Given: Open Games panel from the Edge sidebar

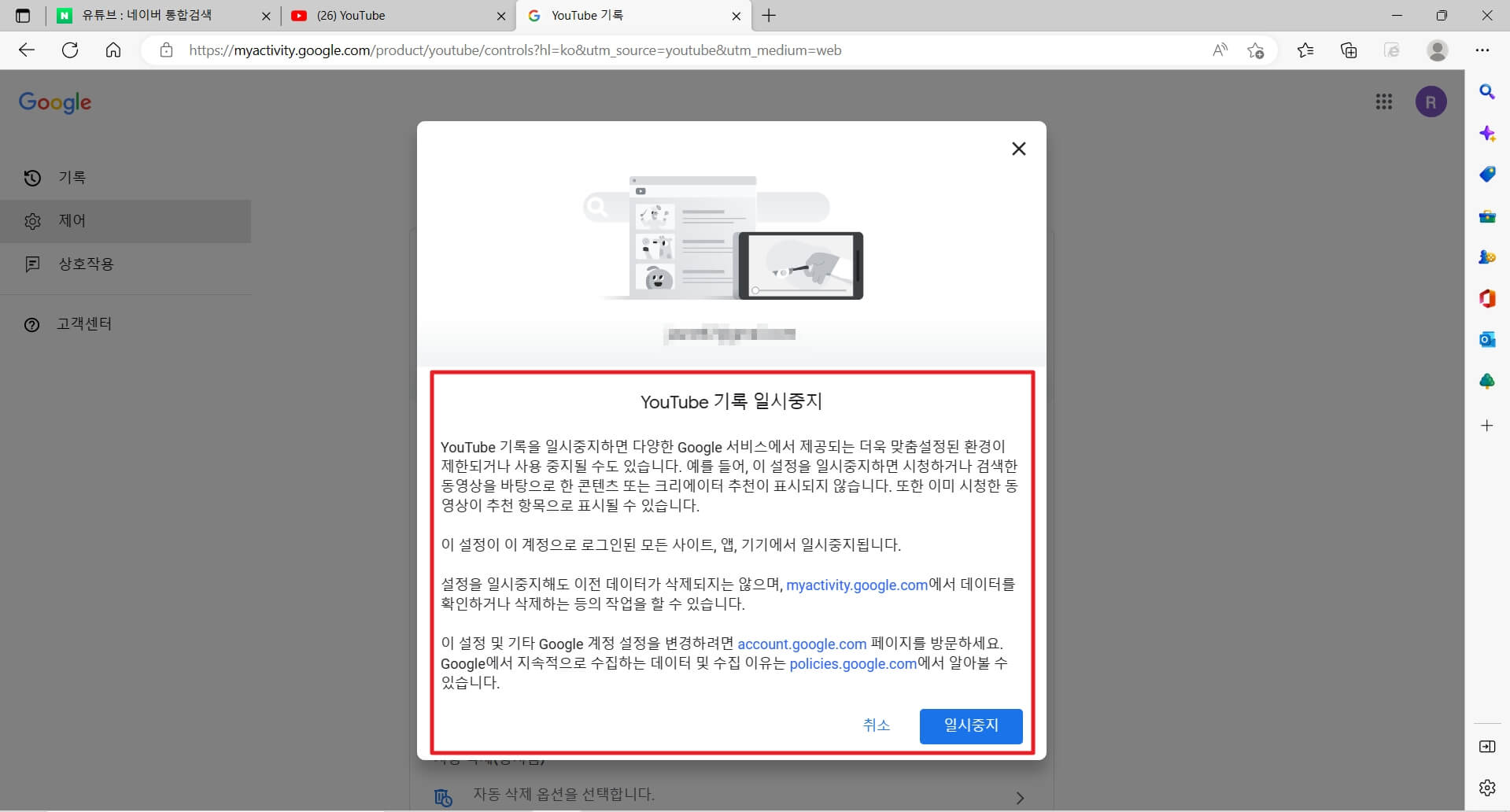Looking at the screenshot, I should click(x=1486, y=257).
